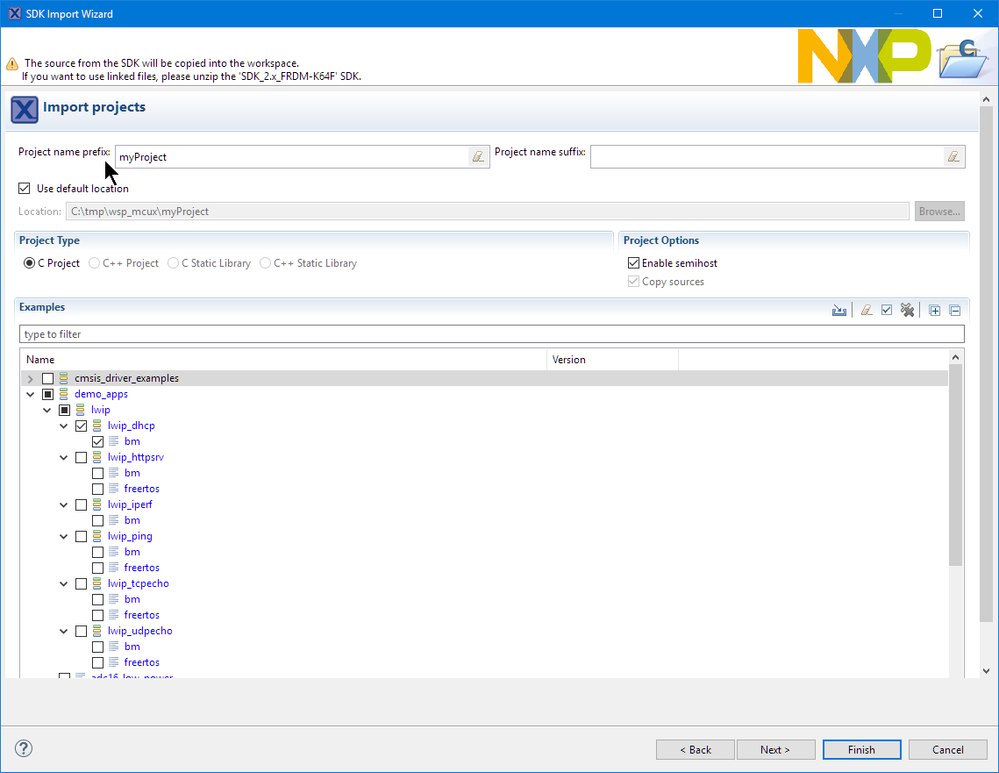Image resolution: width=999 pixels, height=773 pixels.
Task: Check the cmsis_driver_examples checkbox
Action: tap(48, 379)
